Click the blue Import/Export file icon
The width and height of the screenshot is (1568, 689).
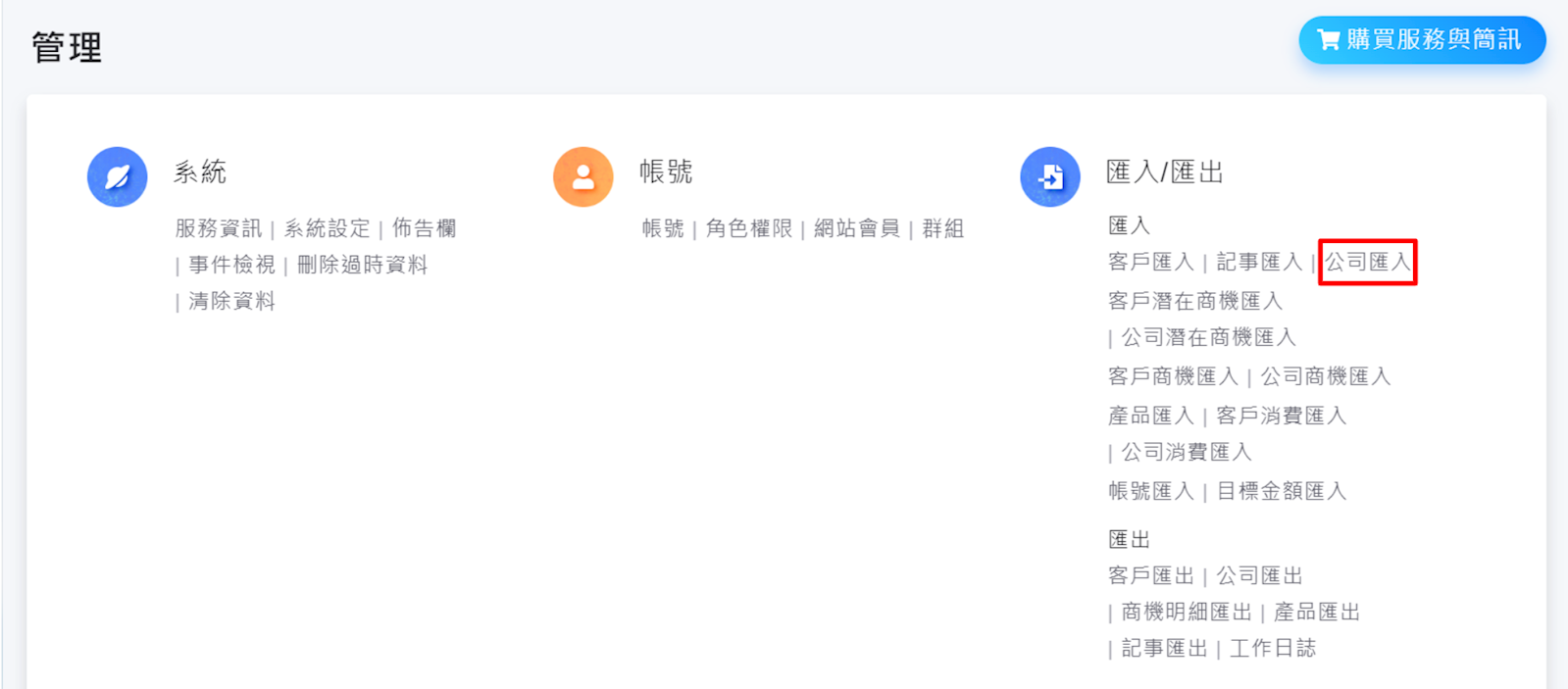1050,176
